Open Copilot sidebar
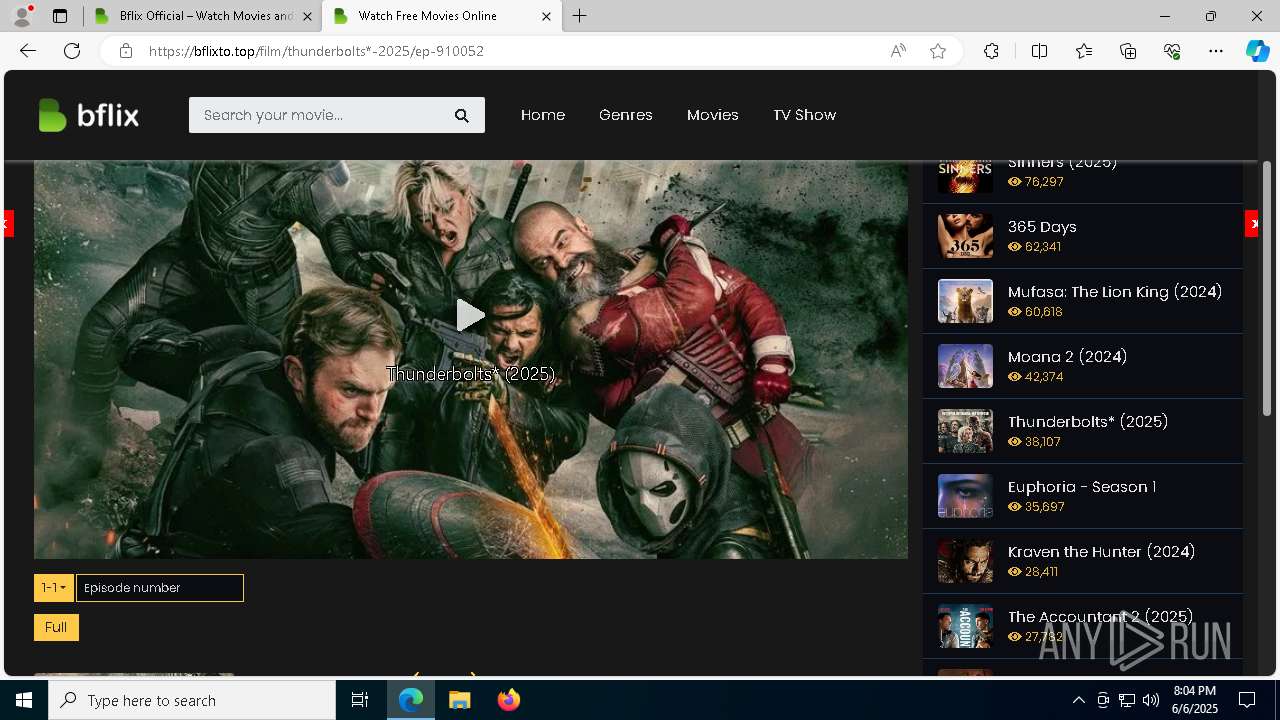The image size is (1280, 720). [1257, 51]
